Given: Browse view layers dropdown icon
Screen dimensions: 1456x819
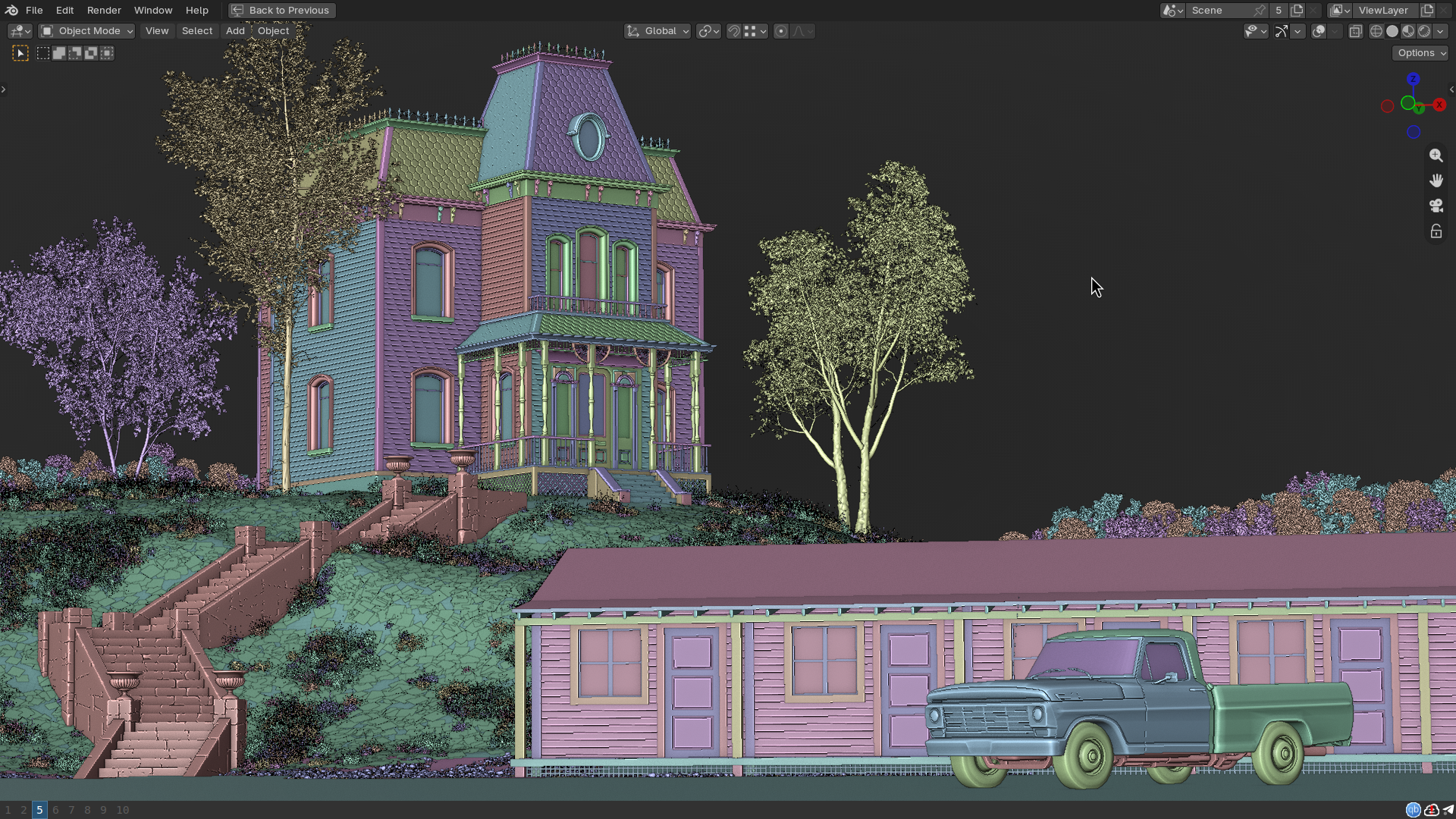Looking at the screenshot, I should pyautogui.click(x=1340, y=11).
